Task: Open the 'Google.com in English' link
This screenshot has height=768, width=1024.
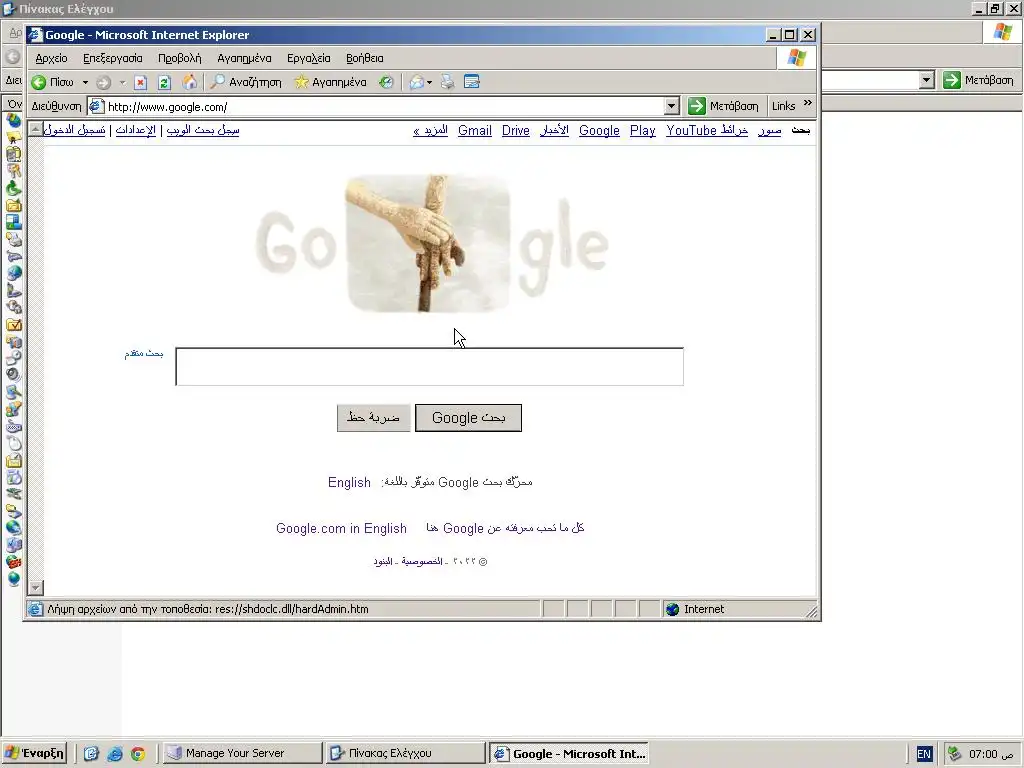Action: click(342, 528)
